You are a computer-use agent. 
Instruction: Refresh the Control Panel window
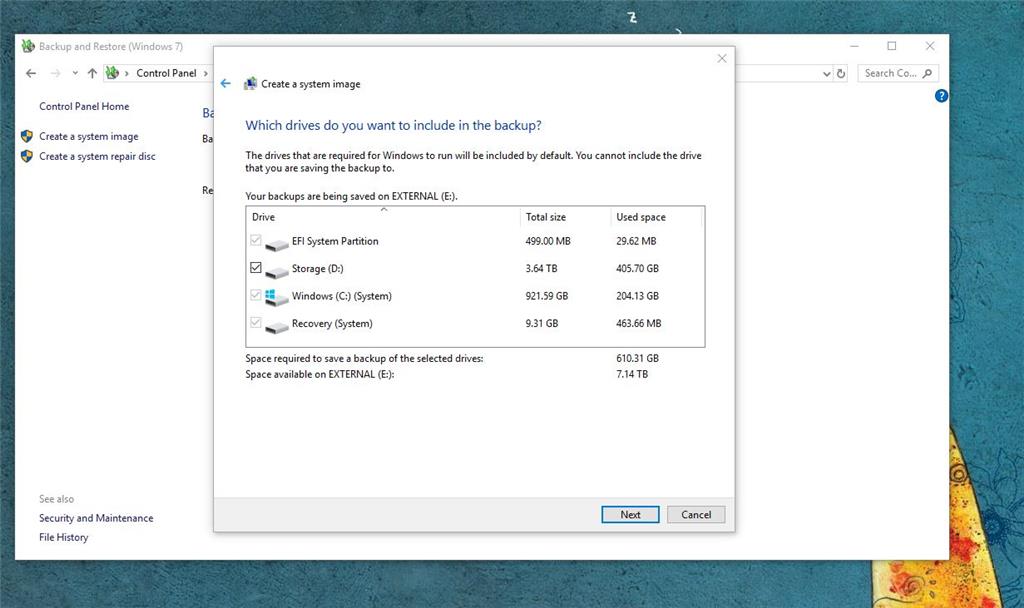click(x=841, y=74)
